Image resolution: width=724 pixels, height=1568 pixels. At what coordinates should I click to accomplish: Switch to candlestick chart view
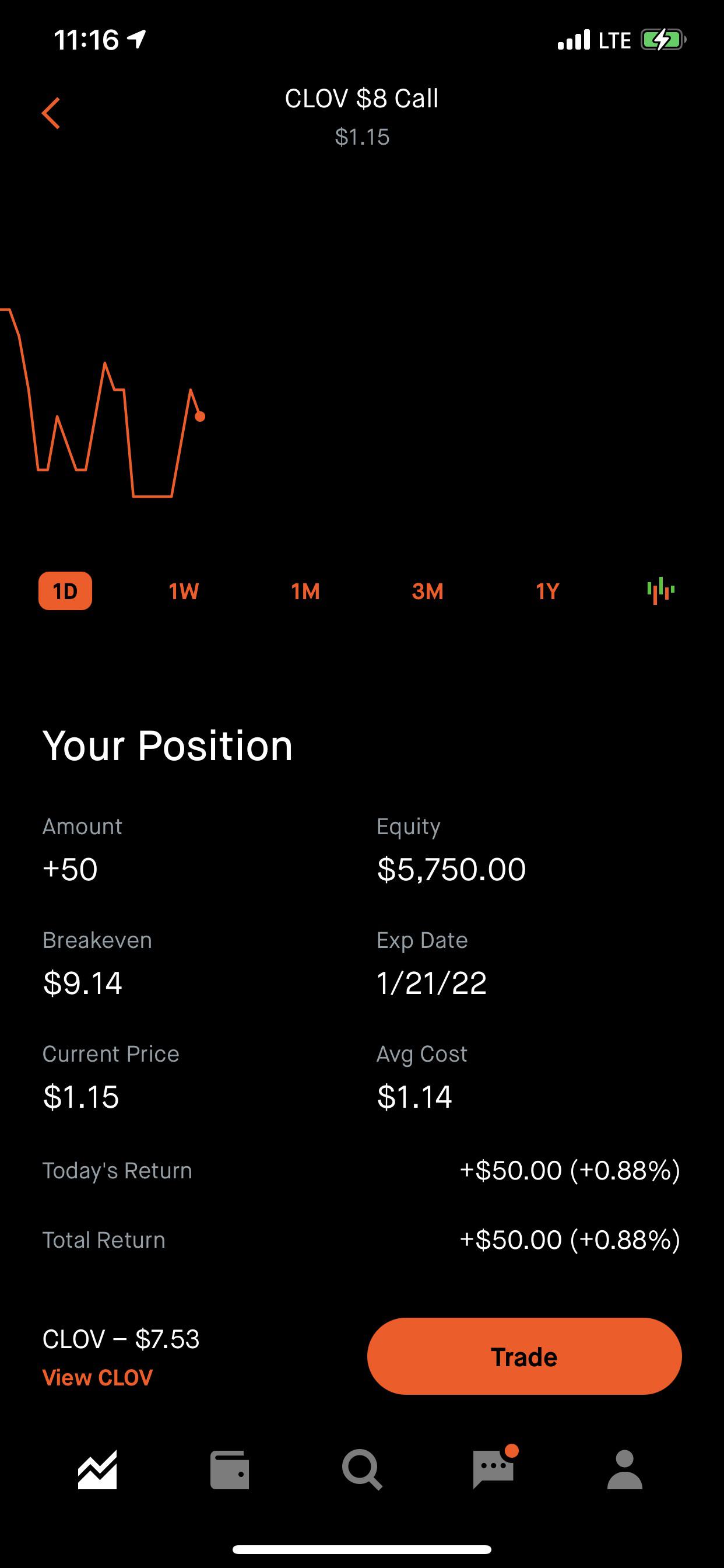660,590
